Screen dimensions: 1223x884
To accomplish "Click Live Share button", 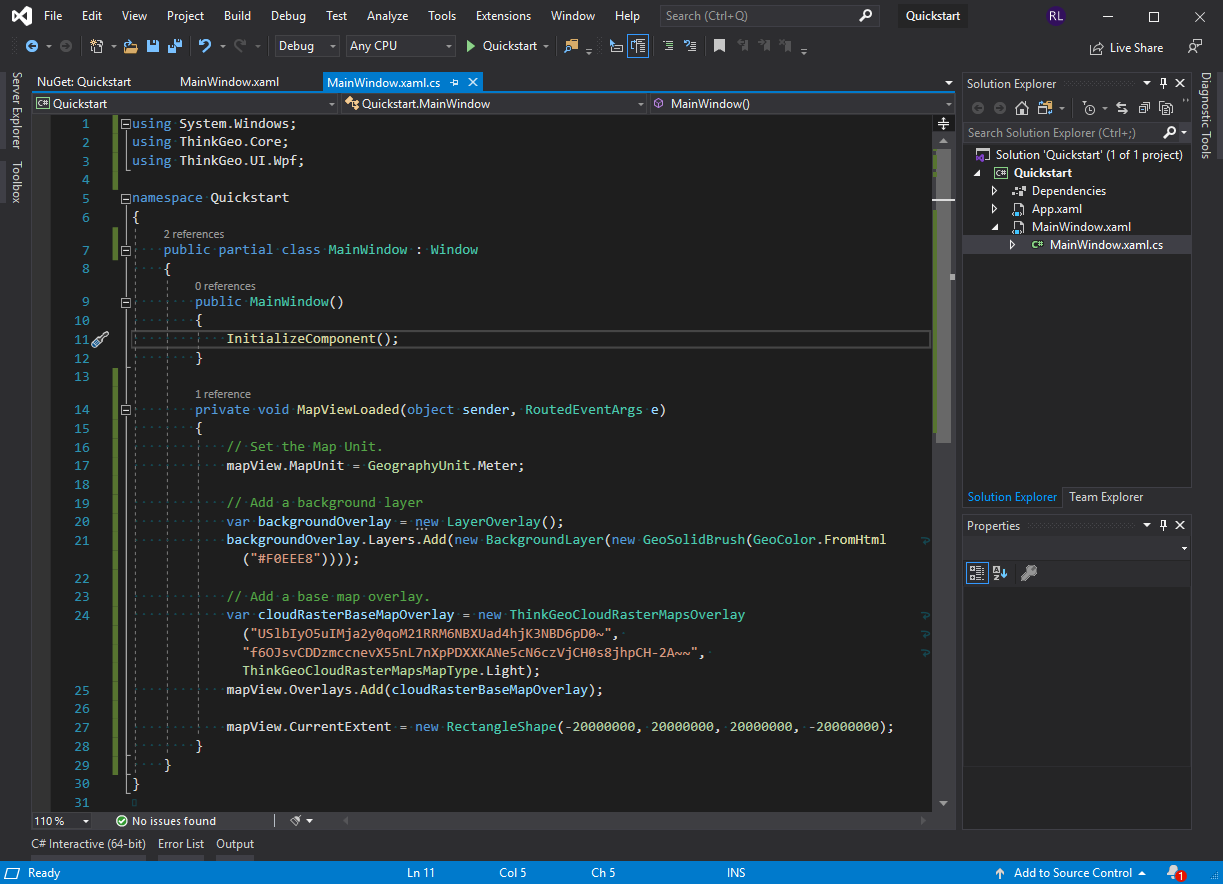I will [x=1126, y=48].
